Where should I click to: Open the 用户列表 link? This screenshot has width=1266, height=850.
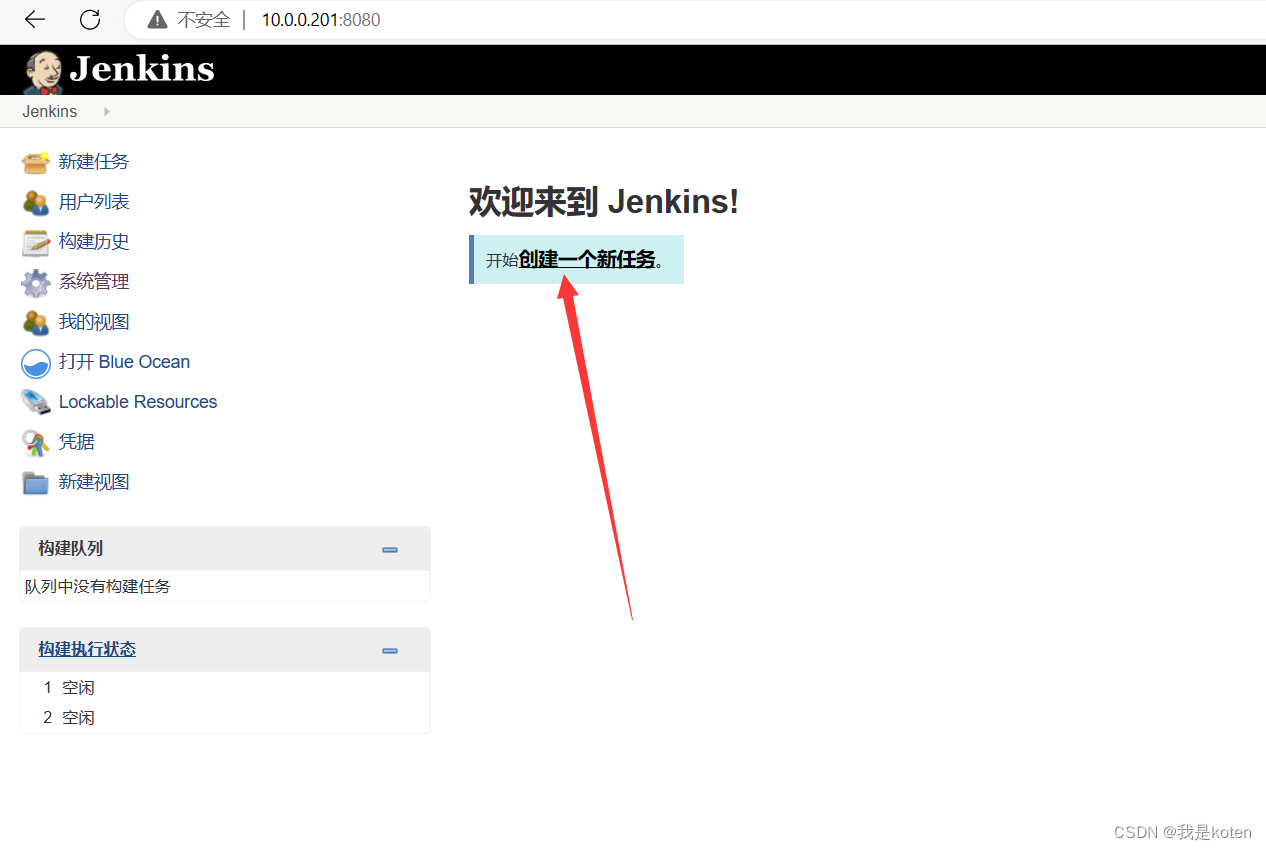click(x=94, y=202)
